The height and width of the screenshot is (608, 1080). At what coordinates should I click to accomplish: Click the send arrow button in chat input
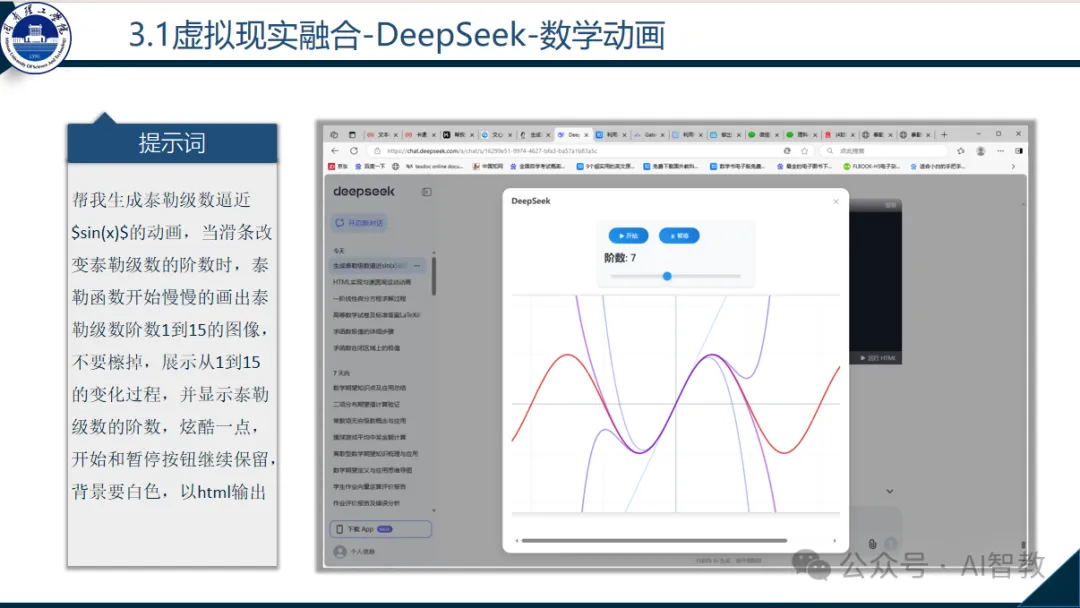[x=891, y=544]
